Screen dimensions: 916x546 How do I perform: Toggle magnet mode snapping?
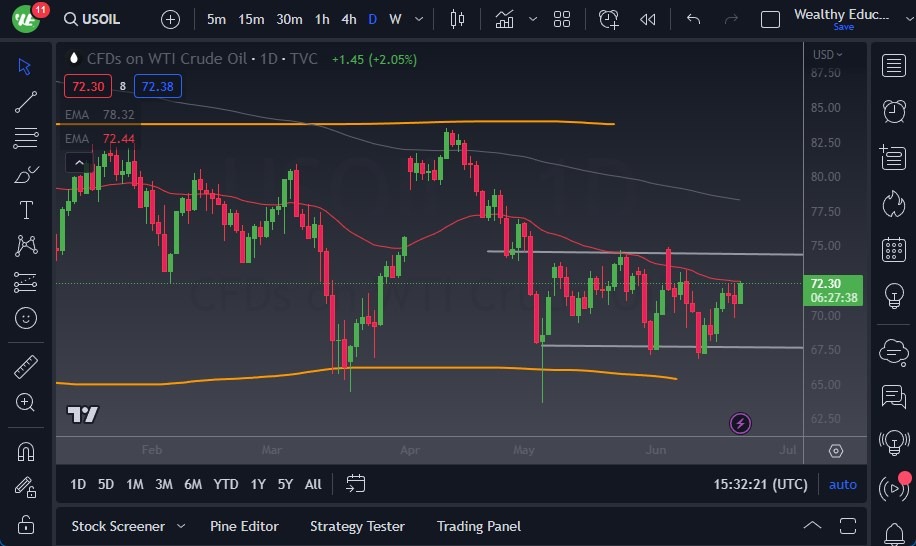[x=26, y=452]
